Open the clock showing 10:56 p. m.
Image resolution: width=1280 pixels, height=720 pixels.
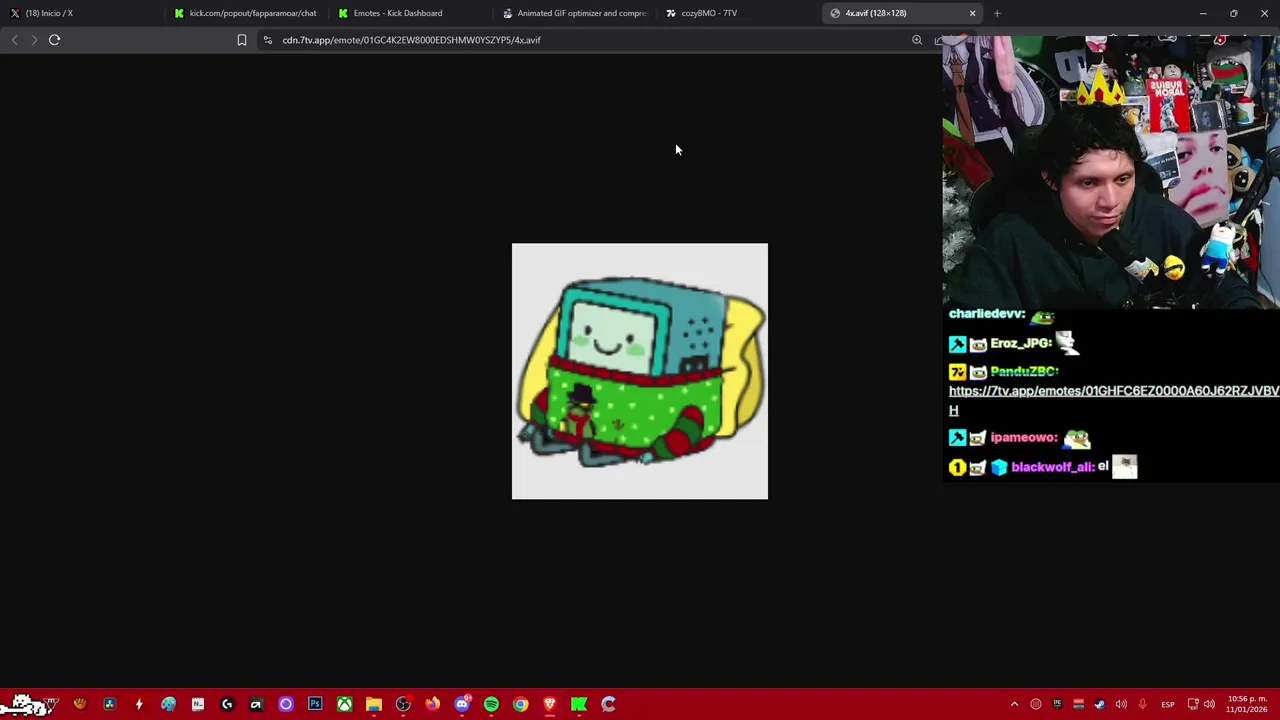pyautogui.click(x=1247, y=704)
